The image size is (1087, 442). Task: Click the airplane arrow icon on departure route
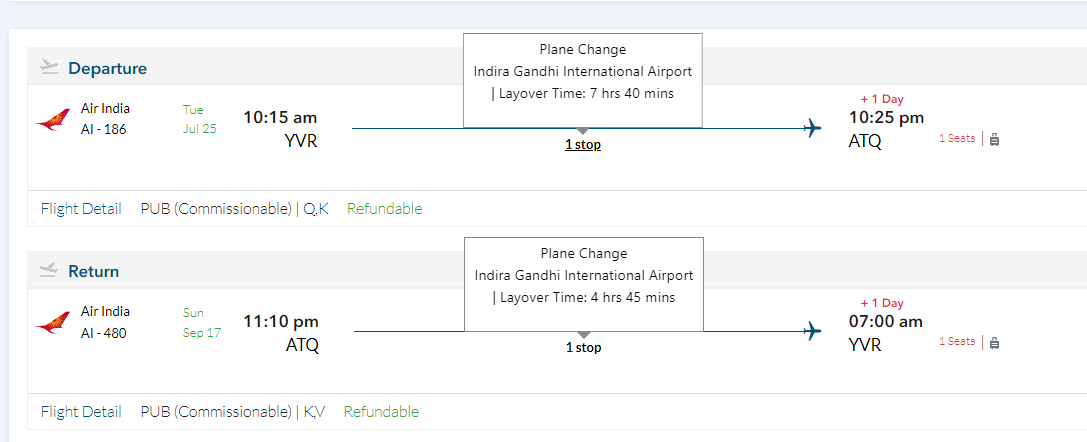point(812,128)
